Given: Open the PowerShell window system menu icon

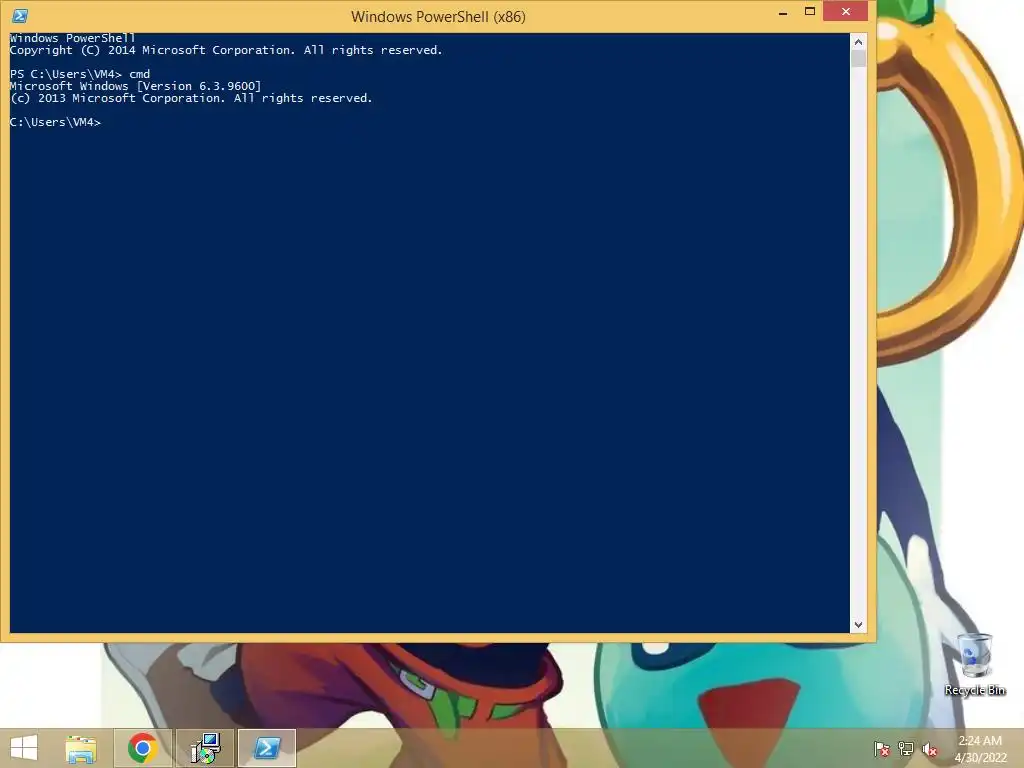Looking at the screenshot, I should click(x=20, y=16).
